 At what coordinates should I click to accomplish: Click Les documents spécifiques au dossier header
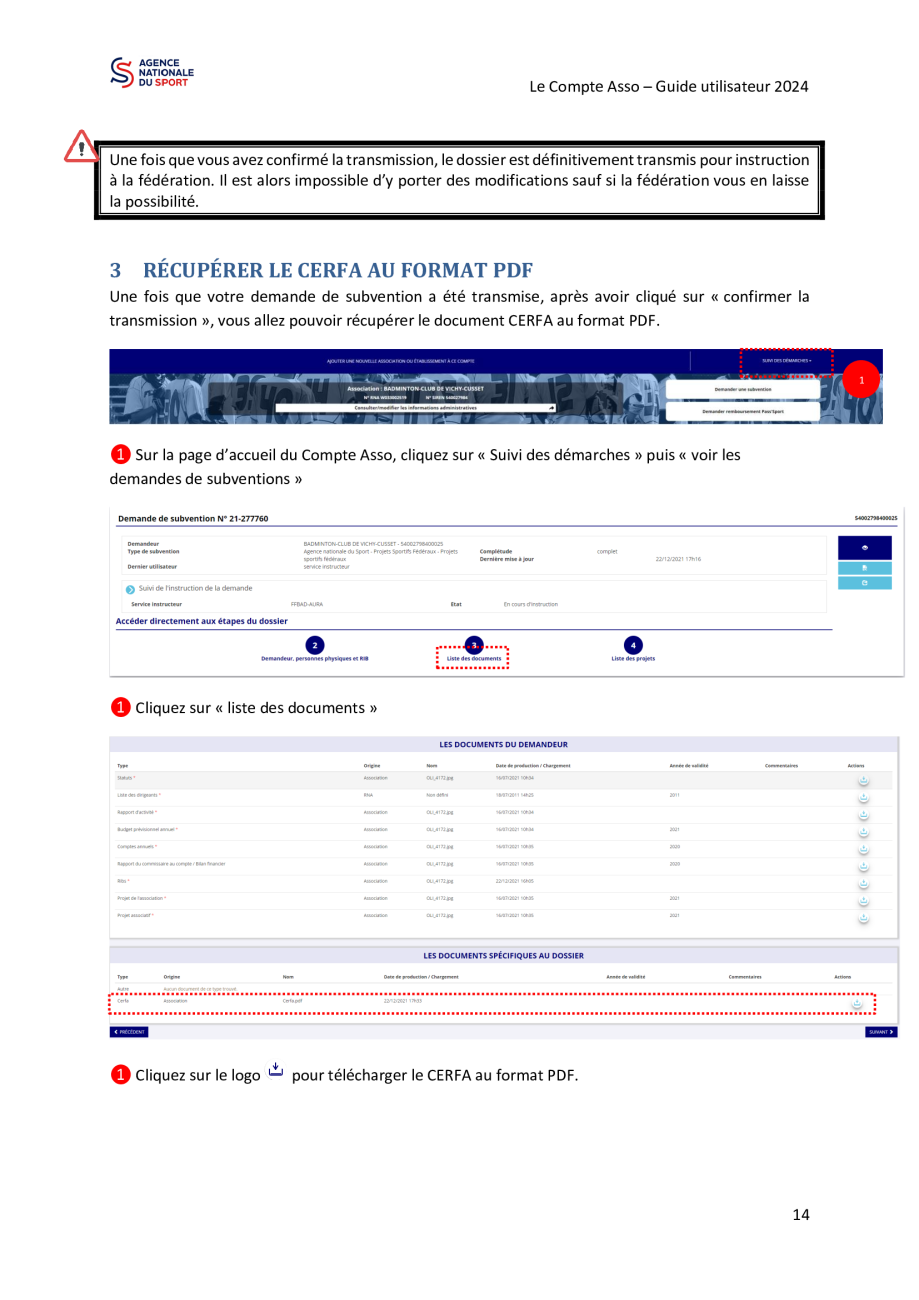click(504, 955)
